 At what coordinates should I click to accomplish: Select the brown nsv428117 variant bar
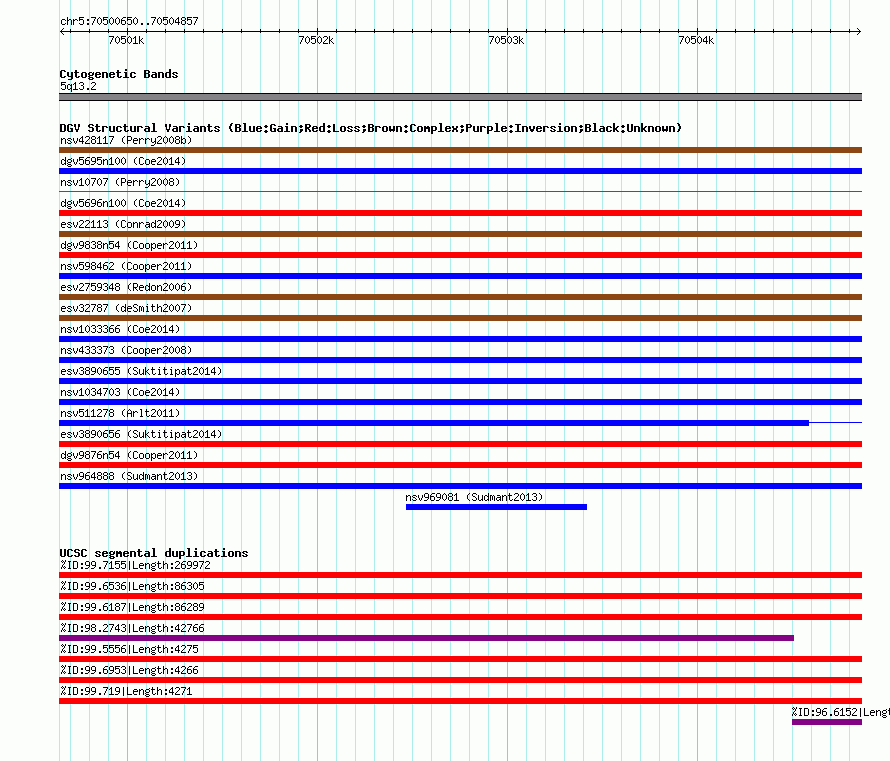click(x=460, y=150)
